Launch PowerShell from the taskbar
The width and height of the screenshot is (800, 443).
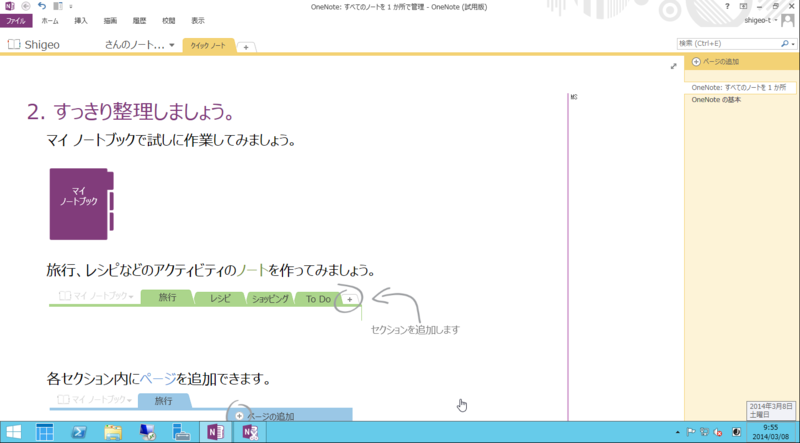point(79,432)
